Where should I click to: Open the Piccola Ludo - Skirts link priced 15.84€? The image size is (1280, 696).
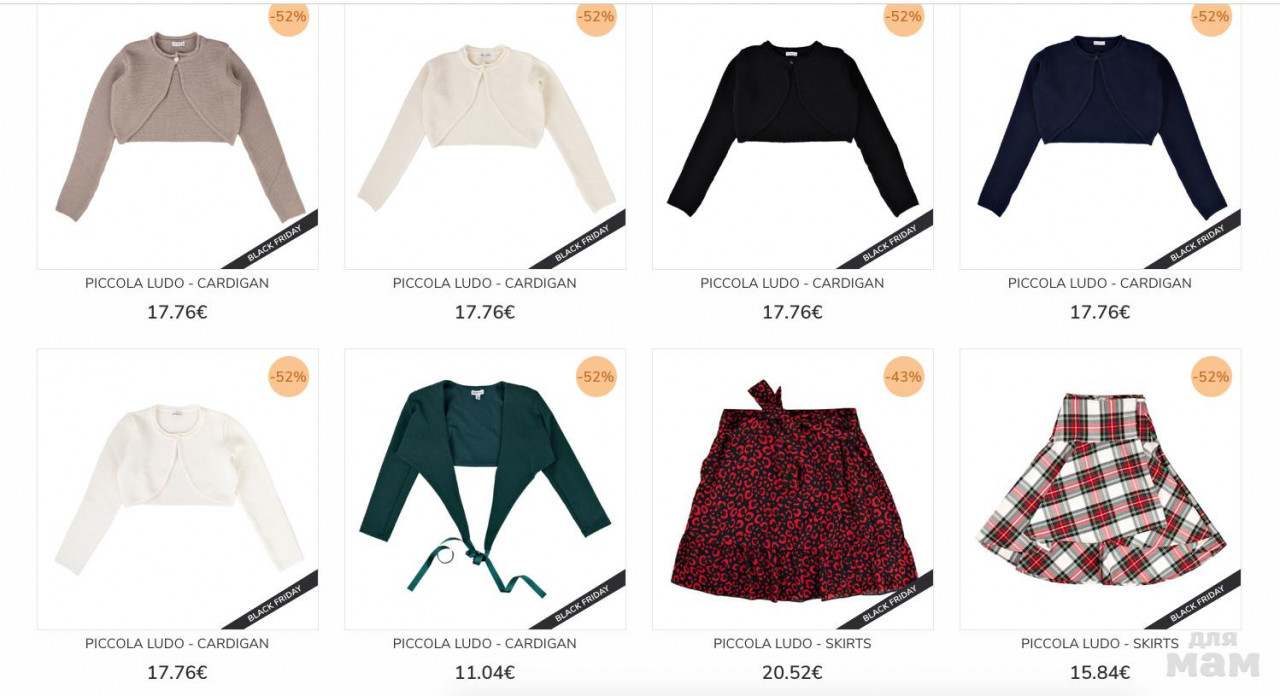pyautogui.click(x=1100, y=643)
